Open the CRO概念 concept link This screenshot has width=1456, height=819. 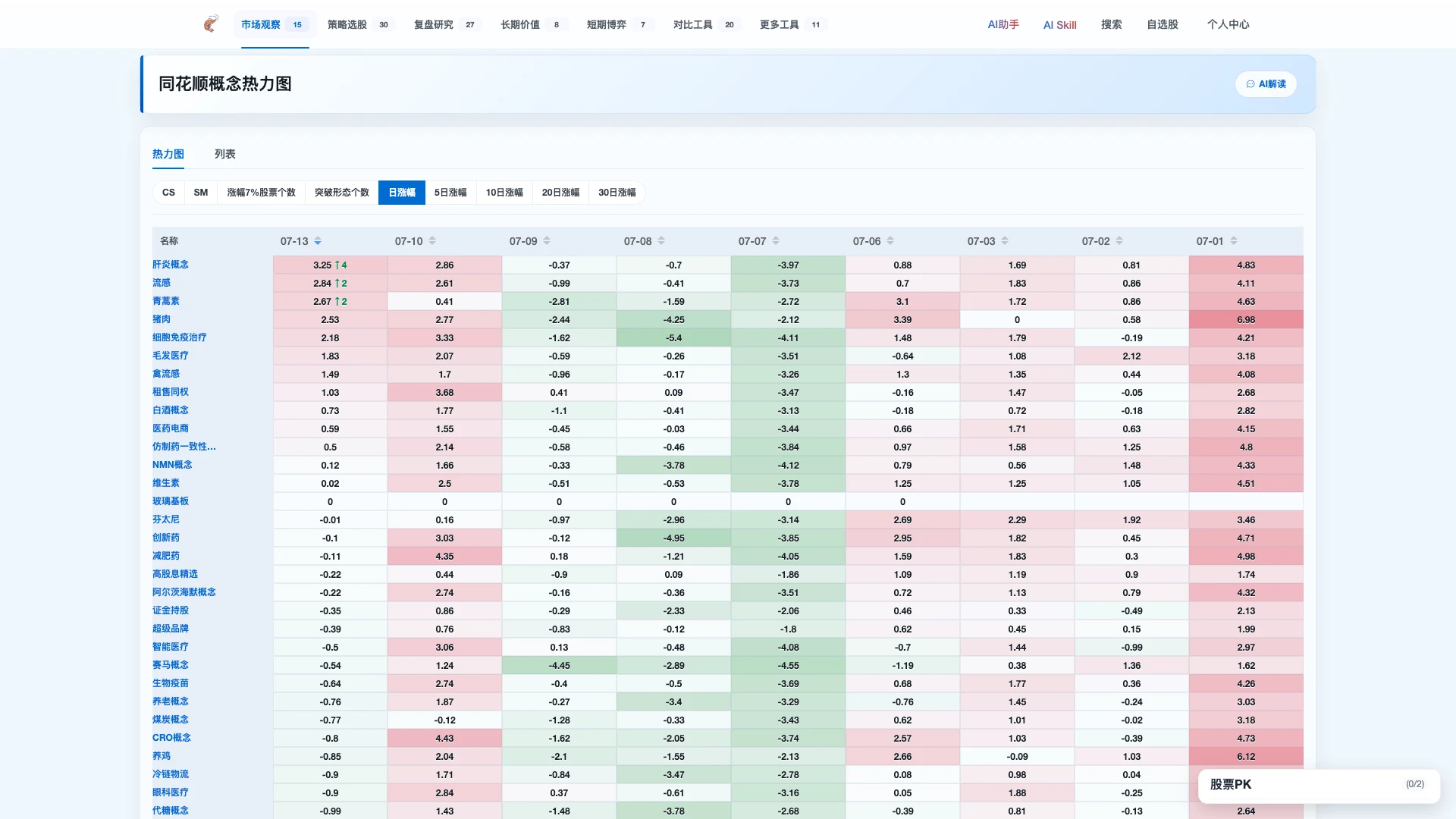point(172,738)
